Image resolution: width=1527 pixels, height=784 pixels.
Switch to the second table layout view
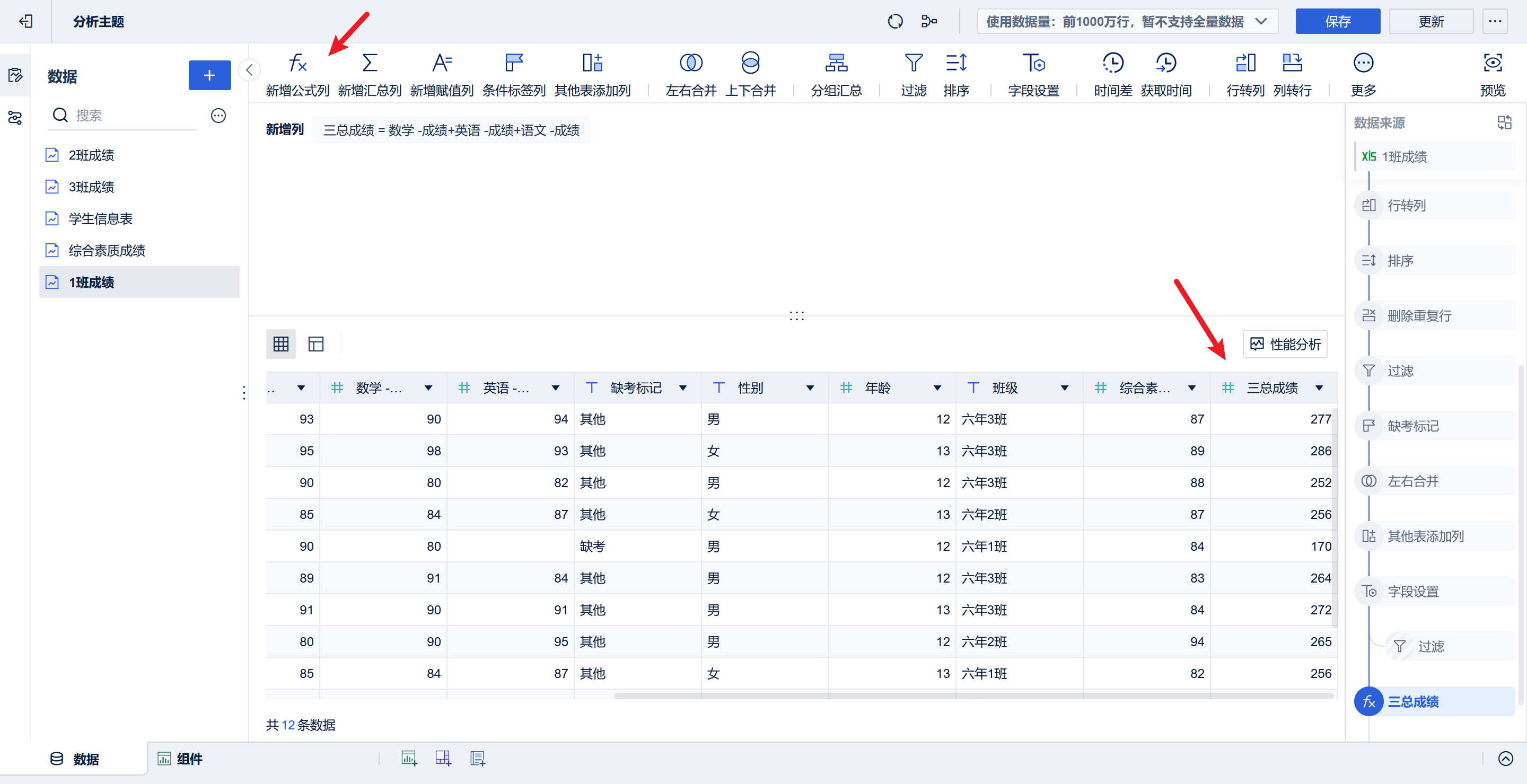point(315,345)
